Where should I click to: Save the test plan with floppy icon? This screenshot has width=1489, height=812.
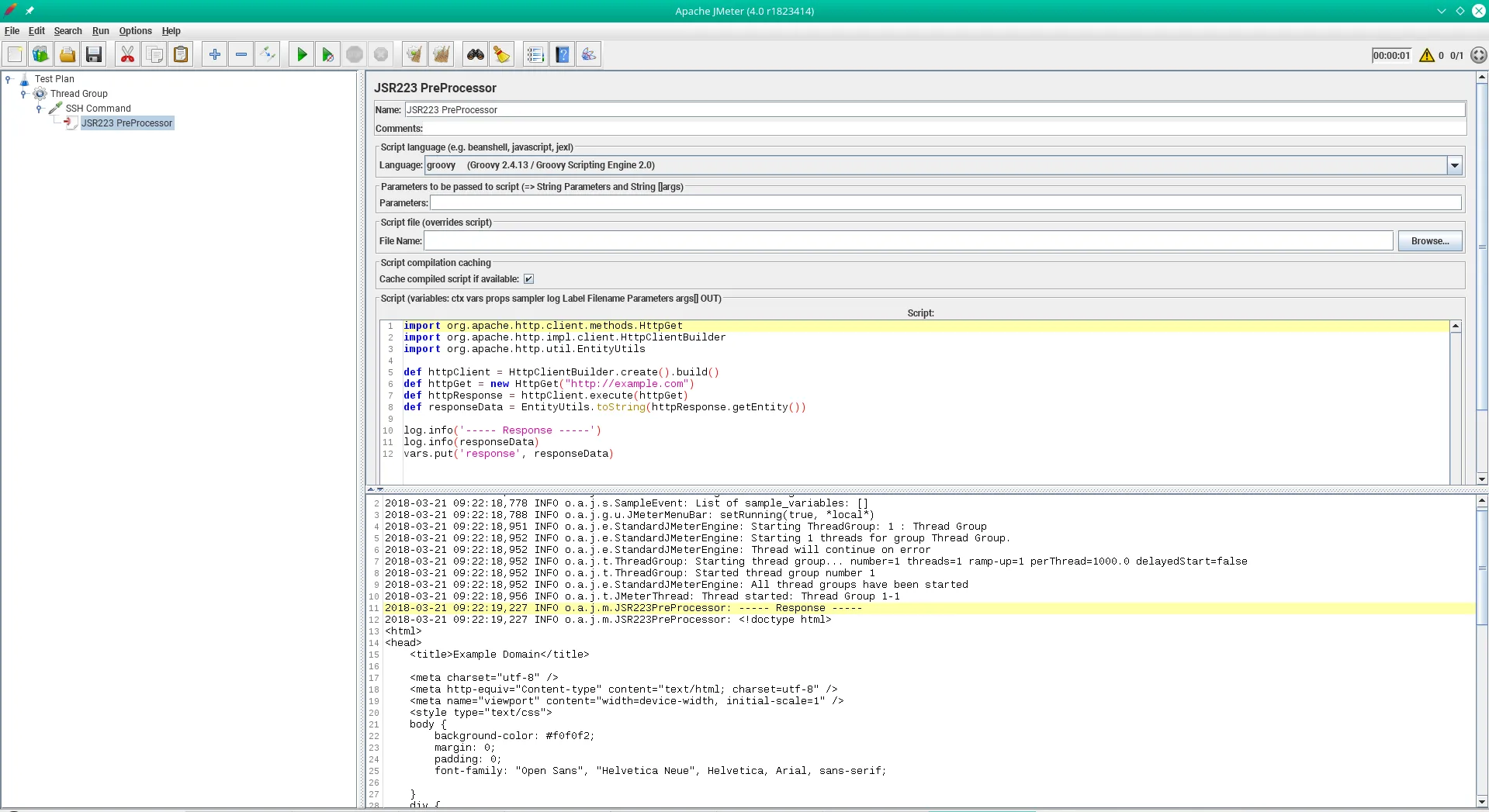[x=94, y=54]
